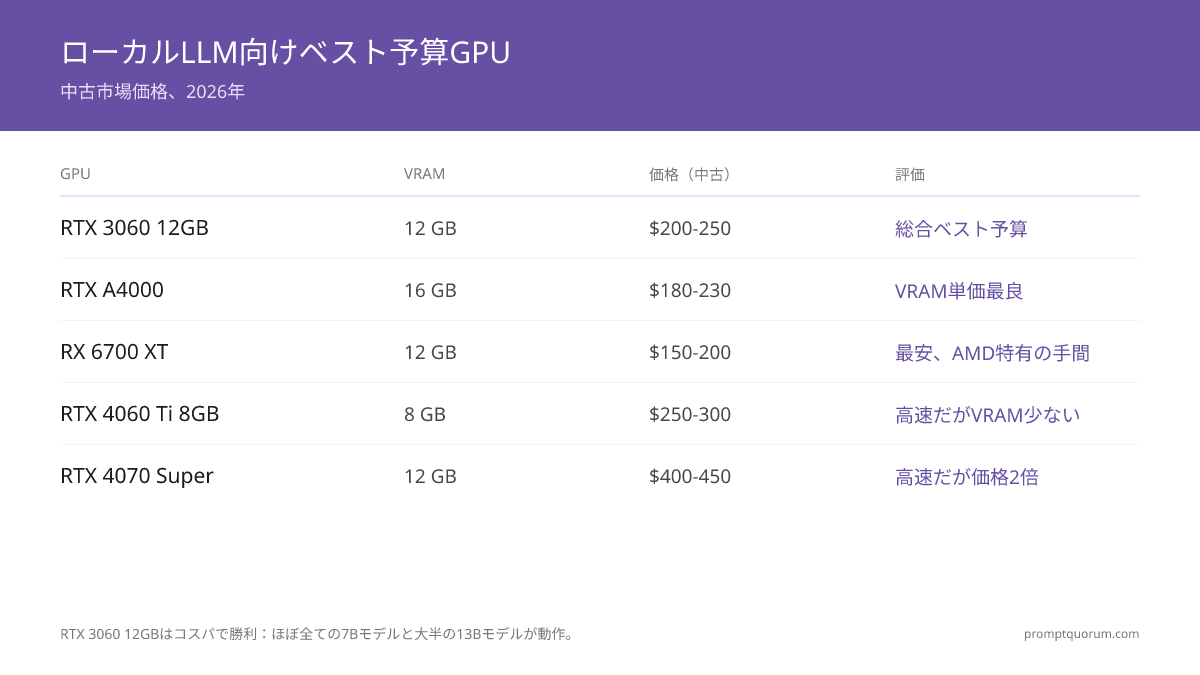Click the 12 GB VRAM cell for RTX 3060

coord(430,228)
